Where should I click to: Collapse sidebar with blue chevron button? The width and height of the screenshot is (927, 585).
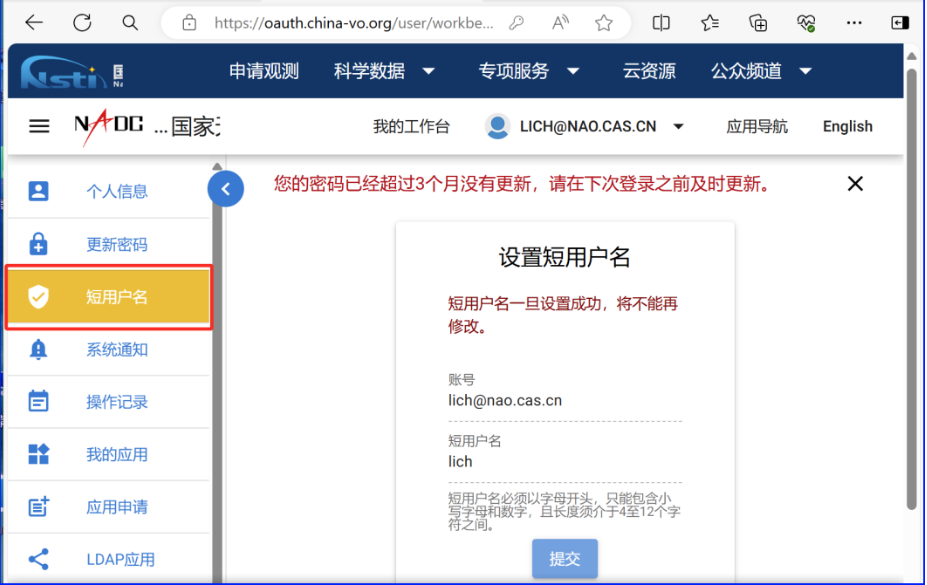coord(226,188)
